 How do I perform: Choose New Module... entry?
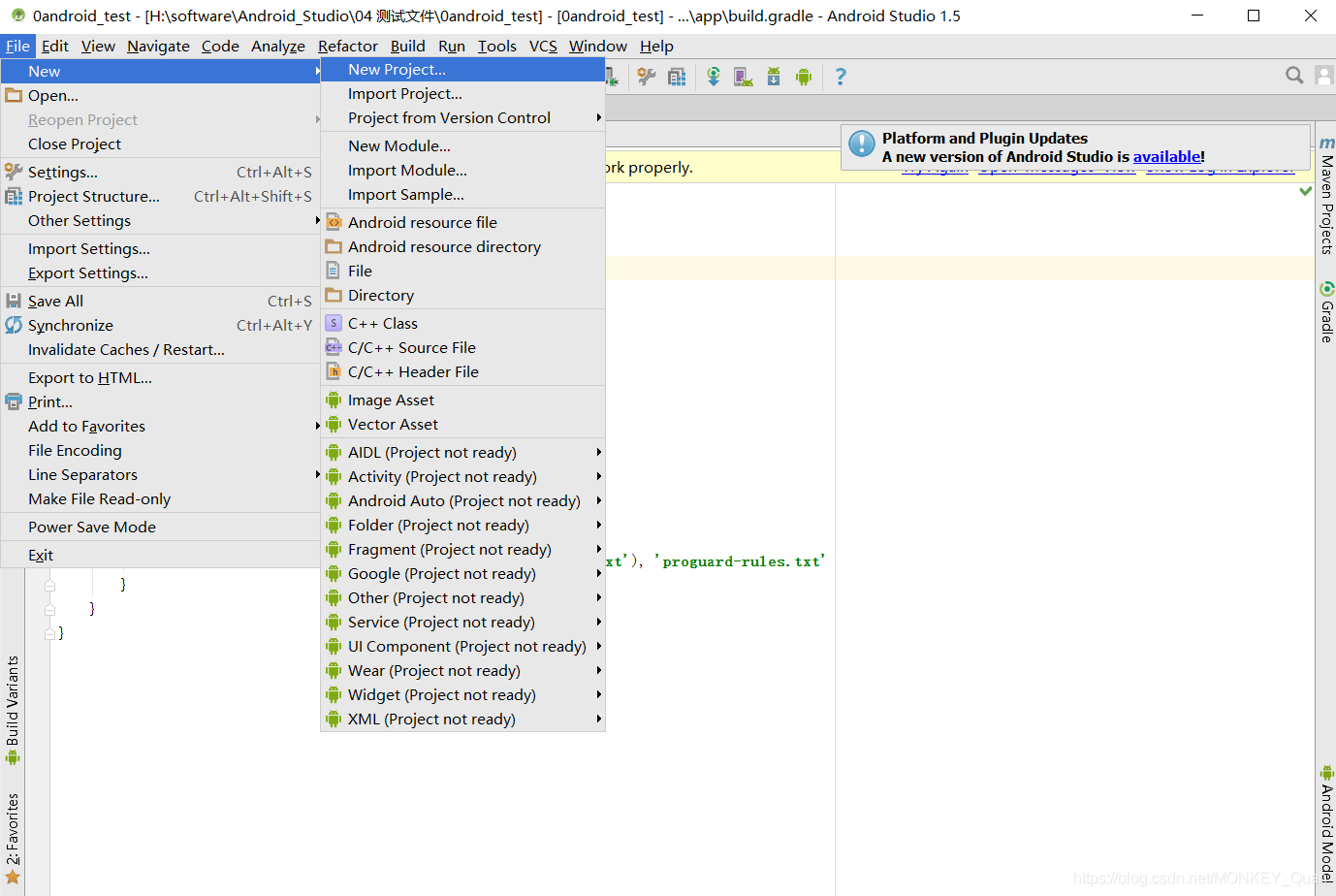[462, 145]
